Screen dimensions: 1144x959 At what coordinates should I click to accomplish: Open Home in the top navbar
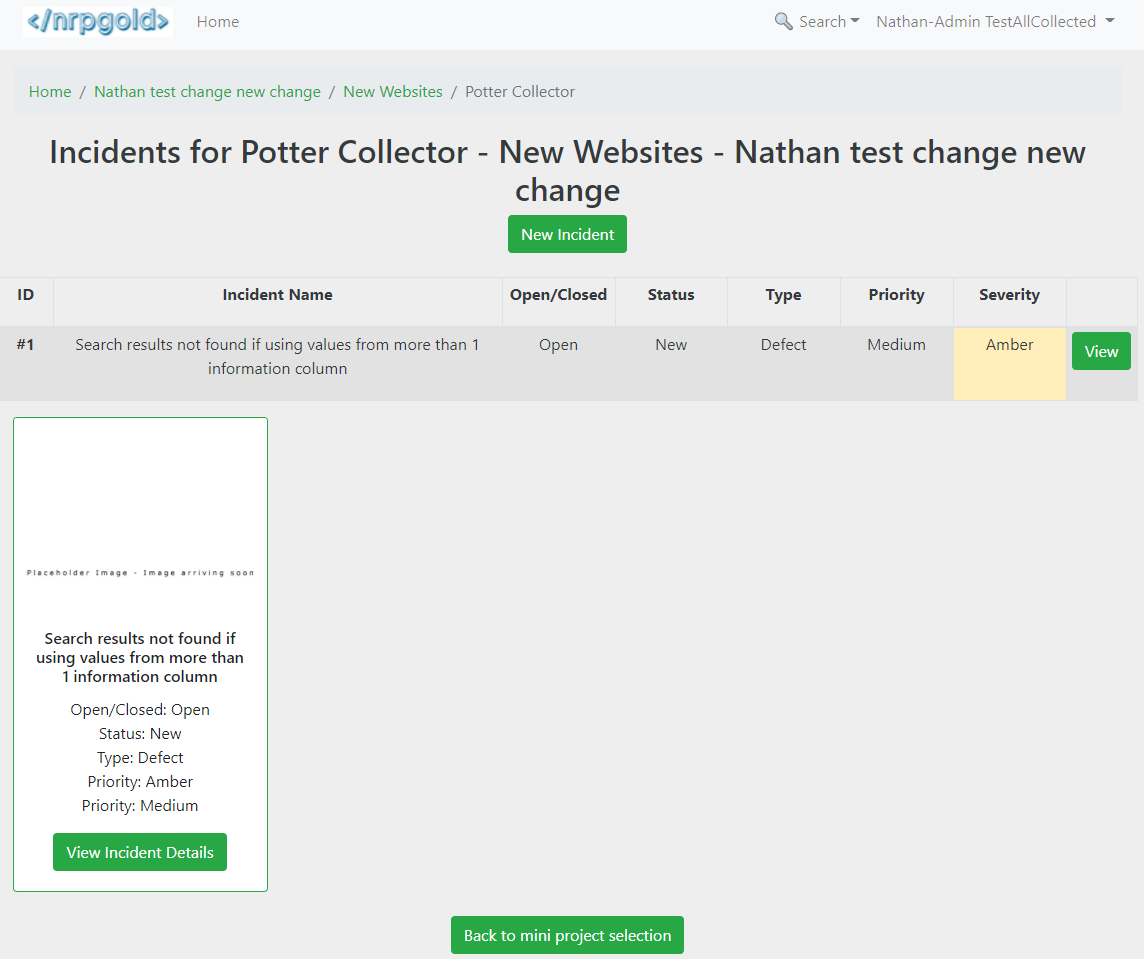tap(217, 22)
